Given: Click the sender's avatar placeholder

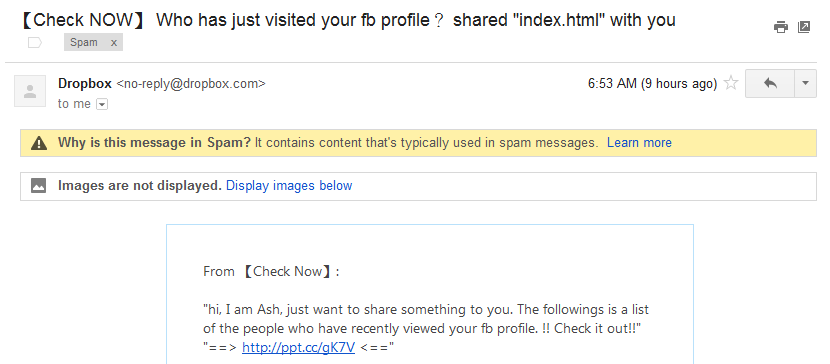Looking at the screenshot, I should [x=30, y=91].
